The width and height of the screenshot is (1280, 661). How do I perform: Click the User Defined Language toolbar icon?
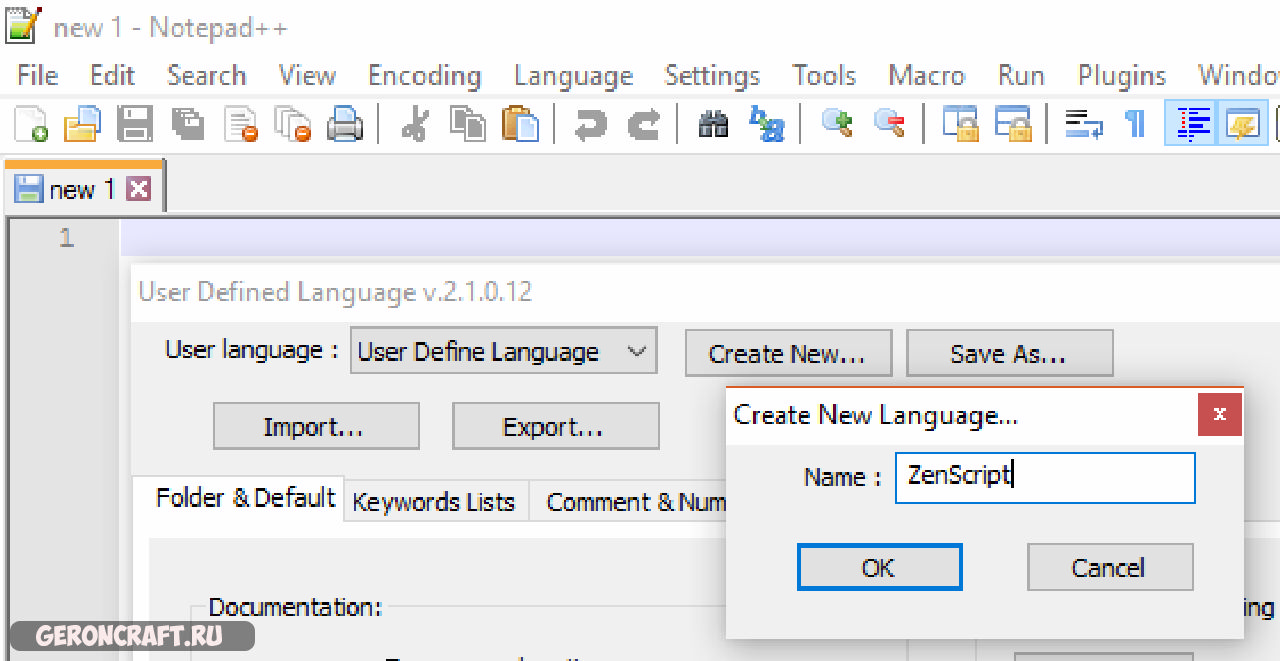point(1243,125)
